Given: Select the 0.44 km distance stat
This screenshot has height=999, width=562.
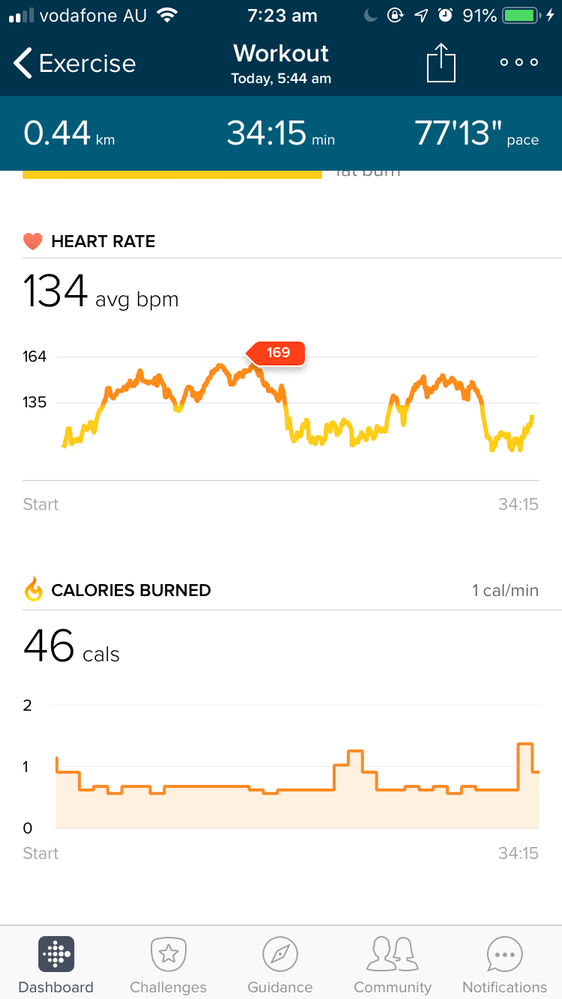Looking at the screenshot, I should (x=69, y=134).
